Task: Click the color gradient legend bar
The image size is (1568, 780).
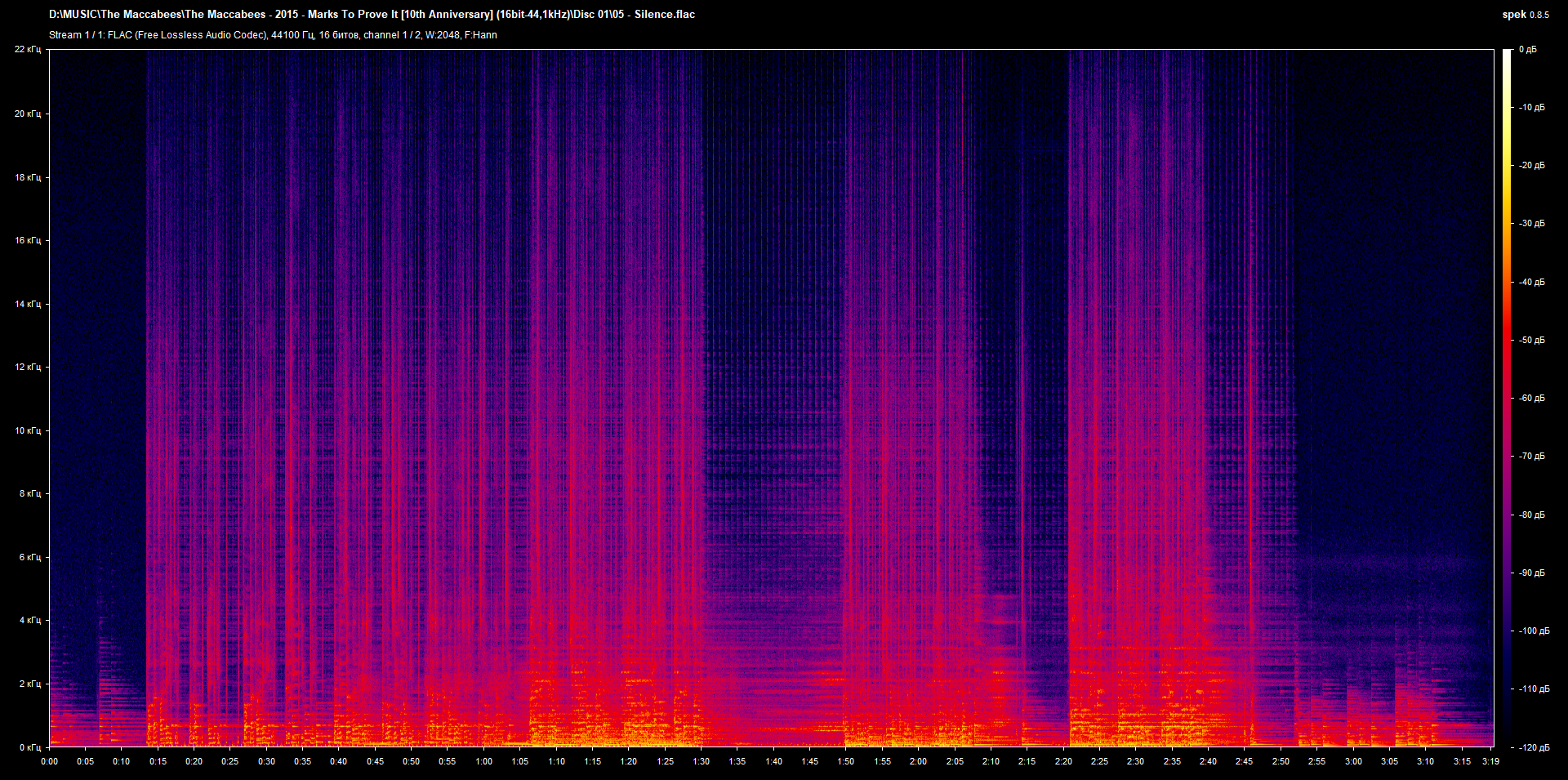Action: 1507,398
